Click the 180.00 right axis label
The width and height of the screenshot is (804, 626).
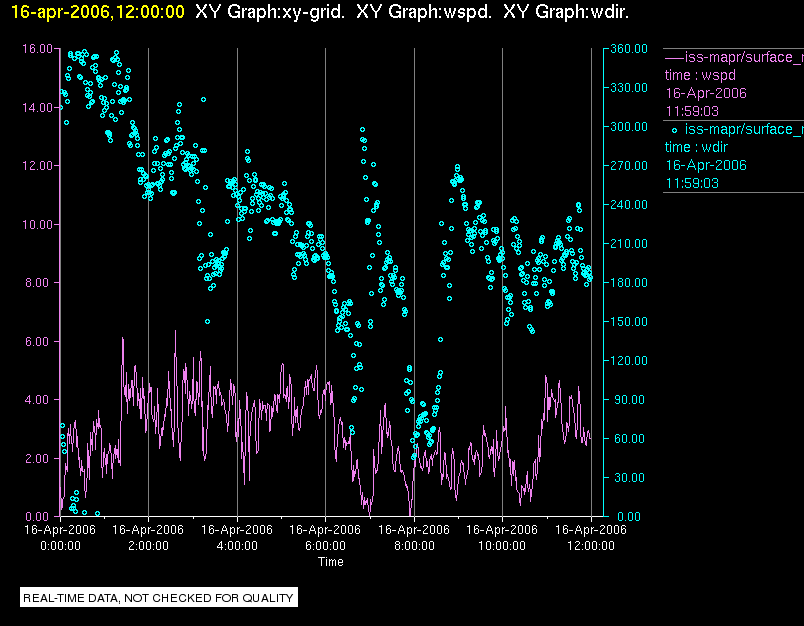629,282
